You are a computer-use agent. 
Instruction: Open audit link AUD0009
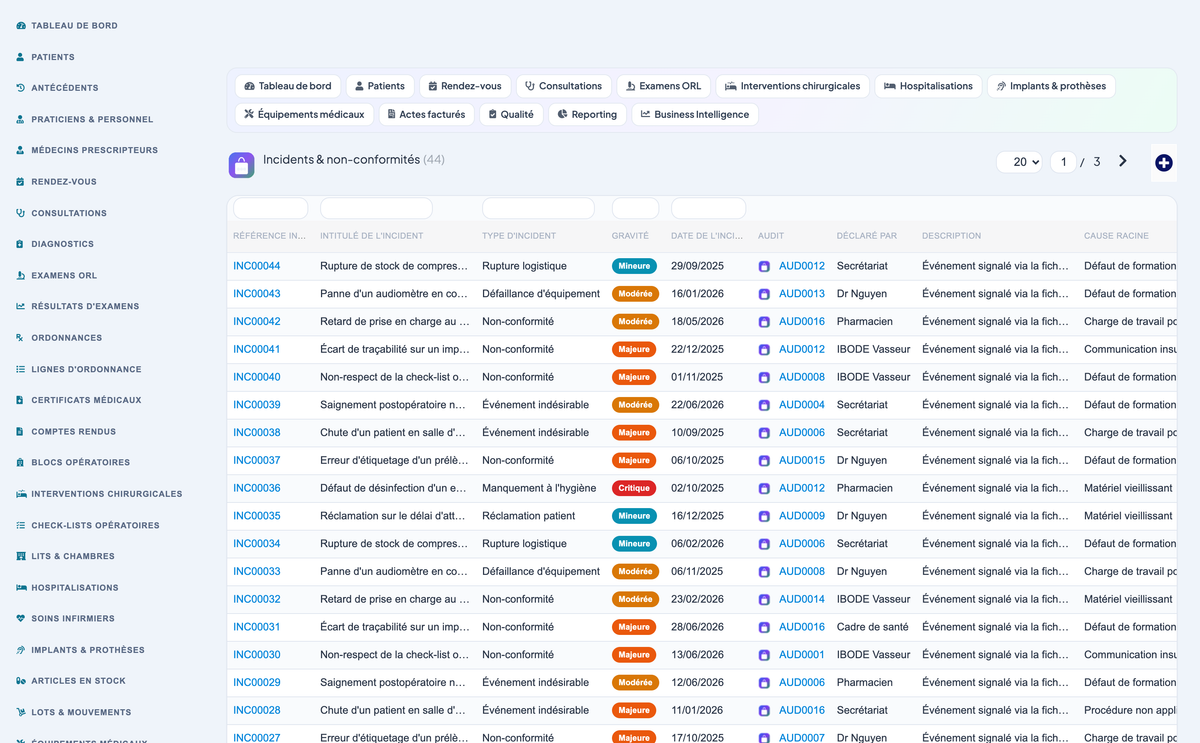click(x=802, y=516)
